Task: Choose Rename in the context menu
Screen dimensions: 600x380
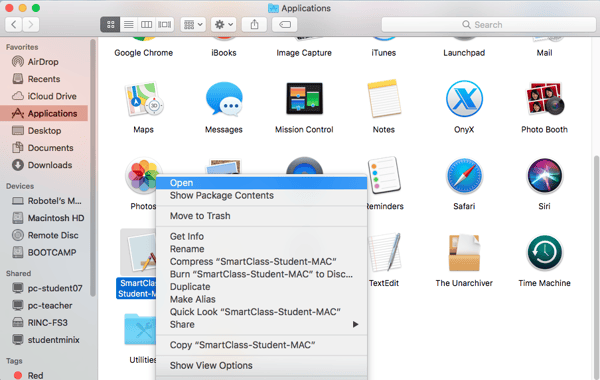Action: coord(261,249)
